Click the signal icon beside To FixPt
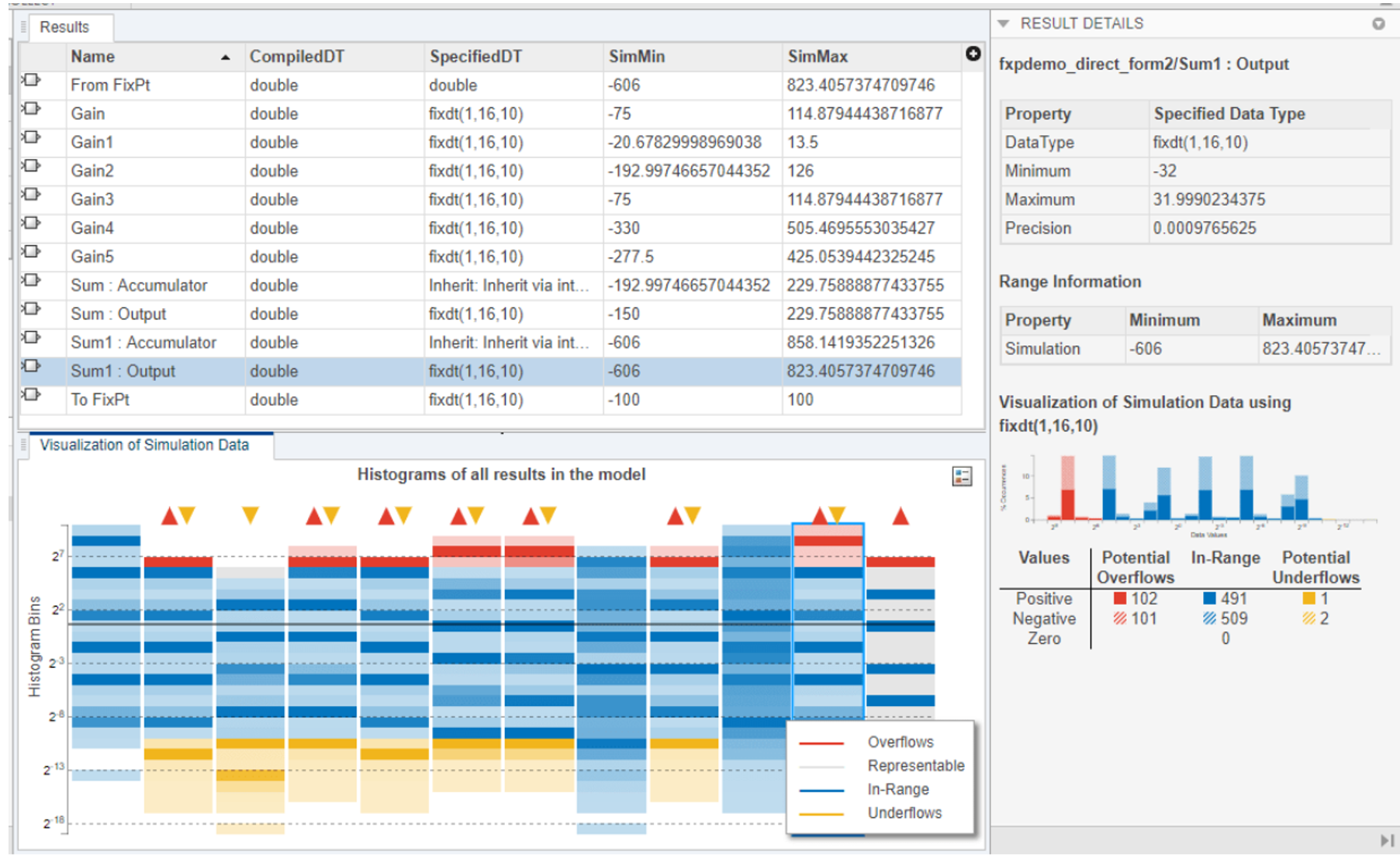This screenshot has height=855, width=1400. (x=31, y=395)
